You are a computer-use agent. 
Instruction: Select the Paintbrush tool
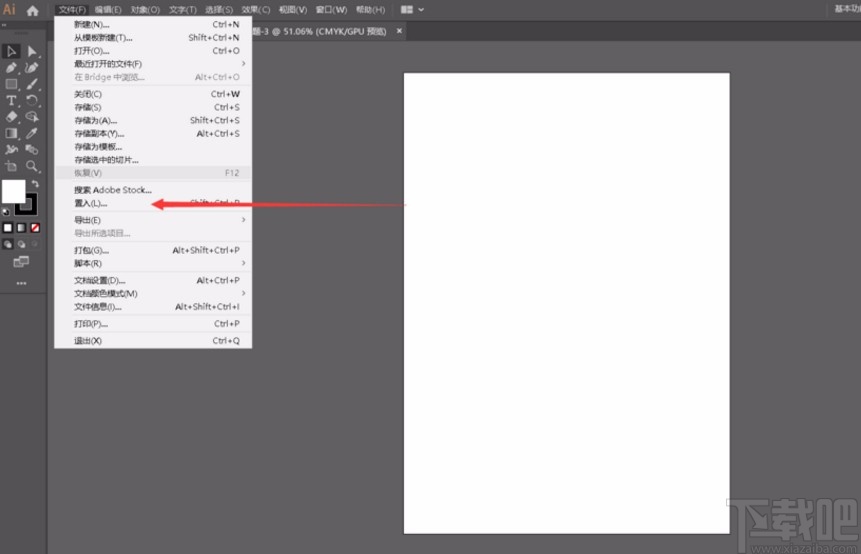[32, 84]
